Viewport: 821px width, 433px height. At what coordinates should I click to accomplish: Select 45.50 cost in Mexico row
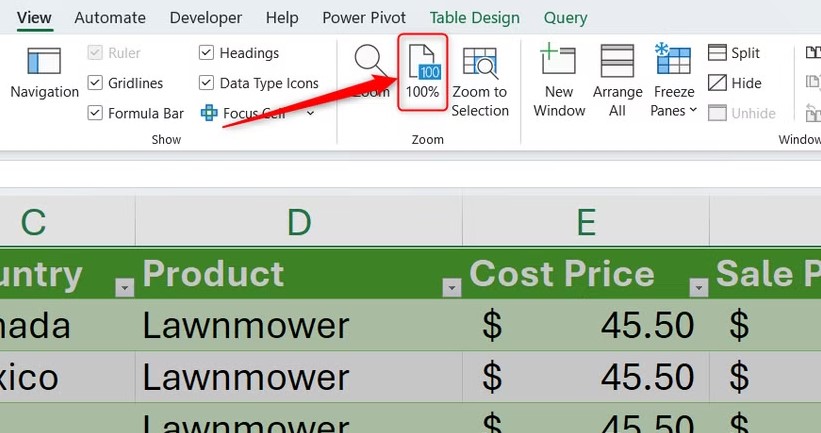[586, 376]
